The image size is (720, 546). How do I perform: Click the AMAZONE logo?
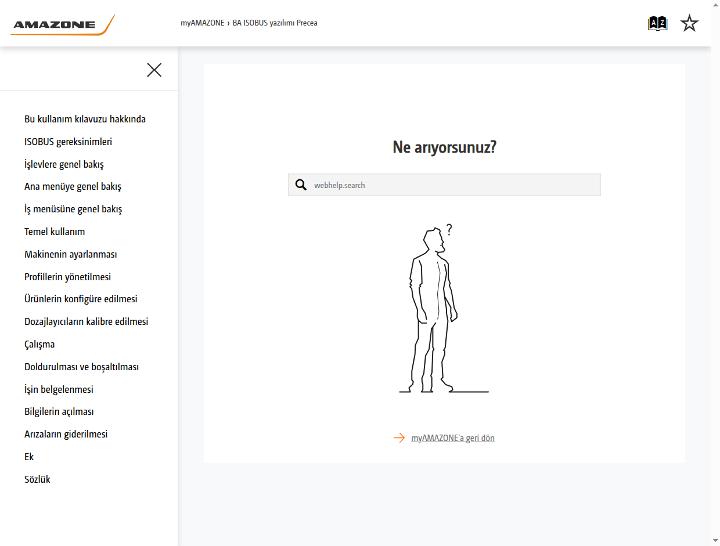tap(62, 25)
